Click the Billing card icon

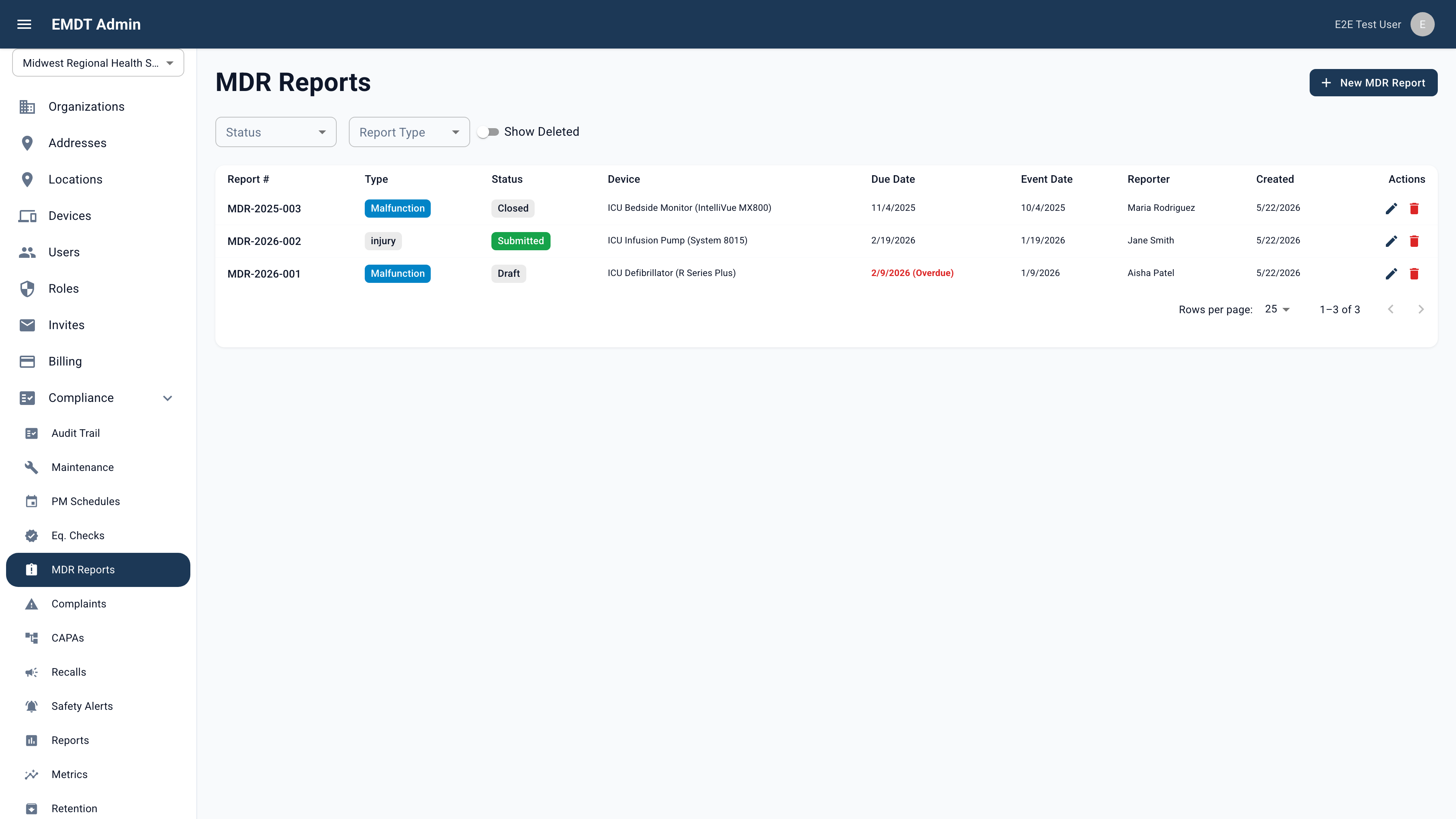click(x=27, y=362)
